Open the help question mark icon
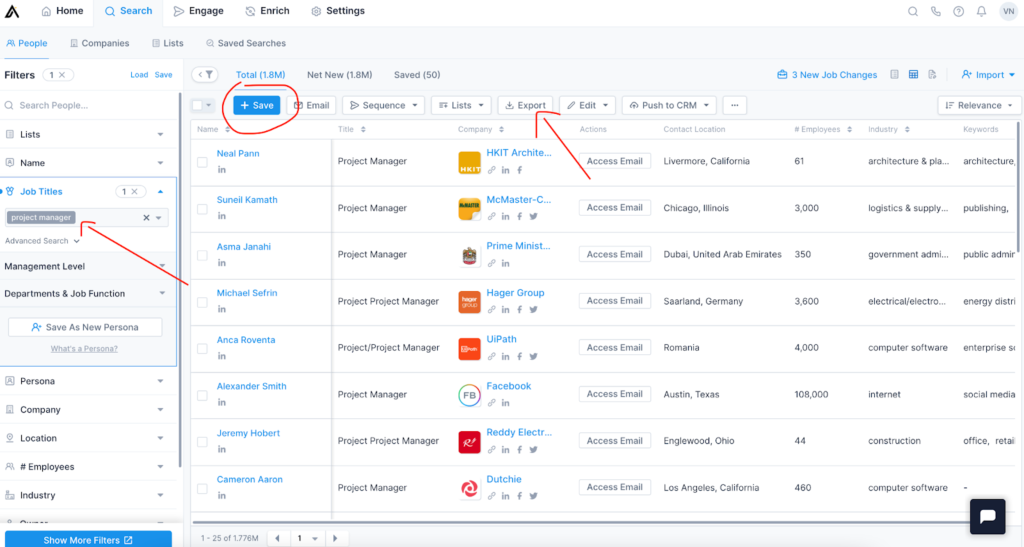The image size is (1024, 547). [958, 11]
